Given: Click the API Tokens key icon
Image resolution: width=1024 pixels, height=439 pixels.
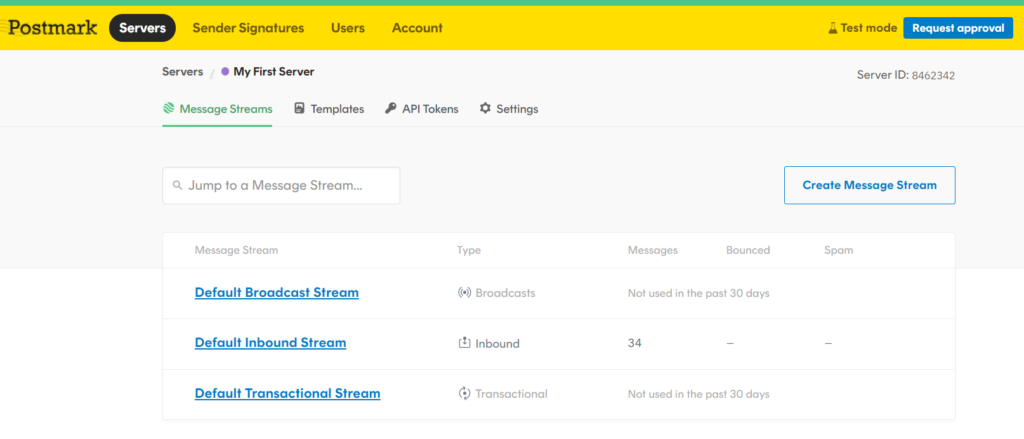Looking at the screenshot, I should (391, 108).
